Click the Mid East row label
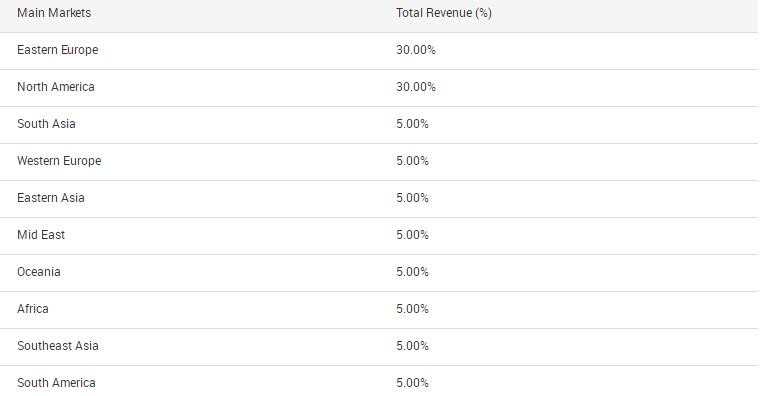 (x=41, y=235)
